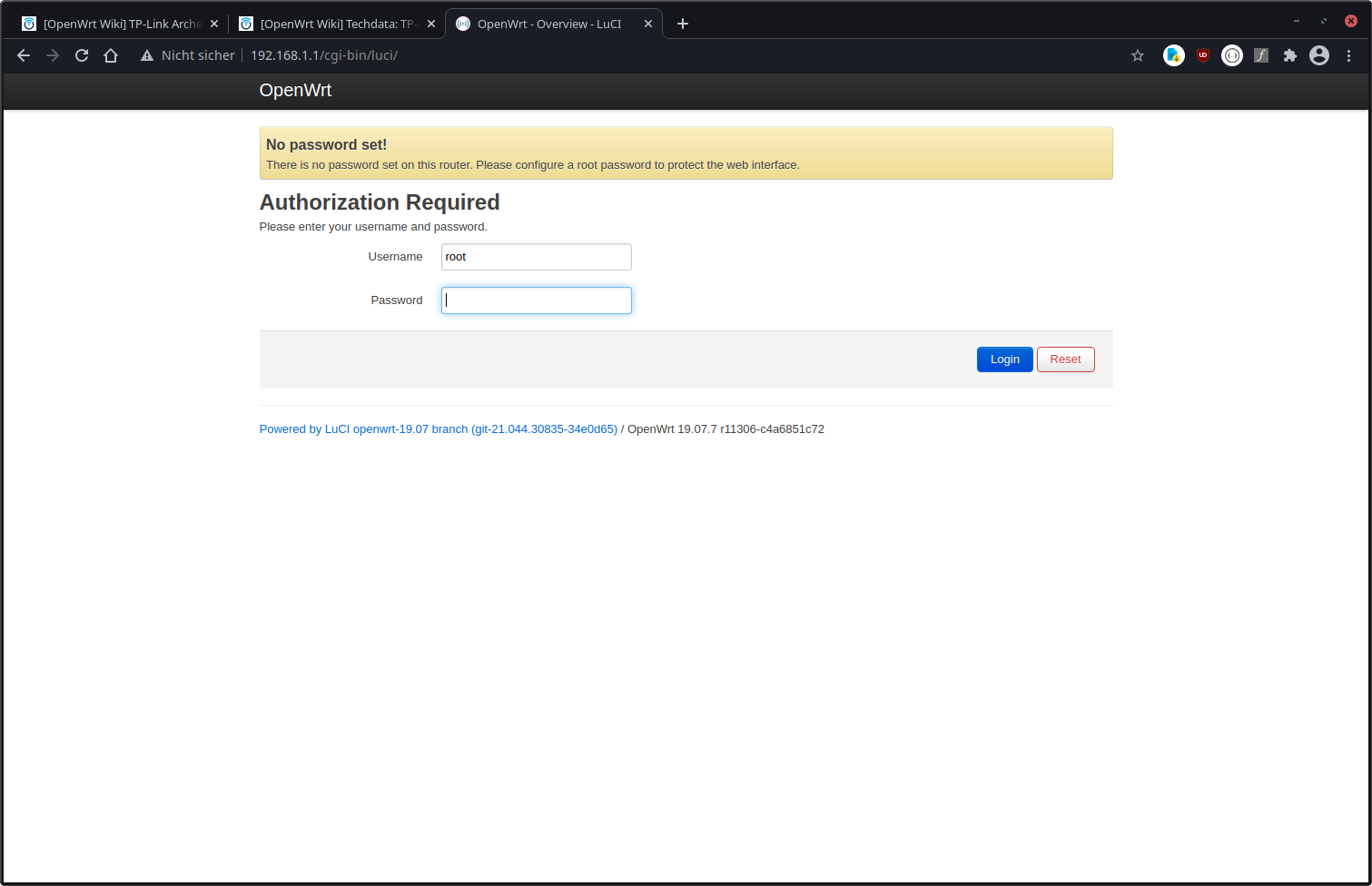Switch to the Techdata TP wiki tab
Viewport: 1372px width, 886px height.
coord(337,24)
